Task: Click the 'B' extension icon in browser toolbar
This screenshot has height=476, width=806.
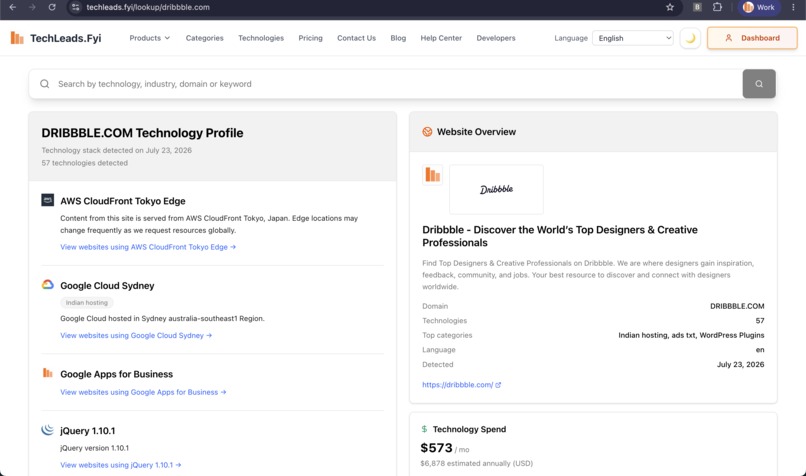Action: pyautogui.click(x=697, y=7)
